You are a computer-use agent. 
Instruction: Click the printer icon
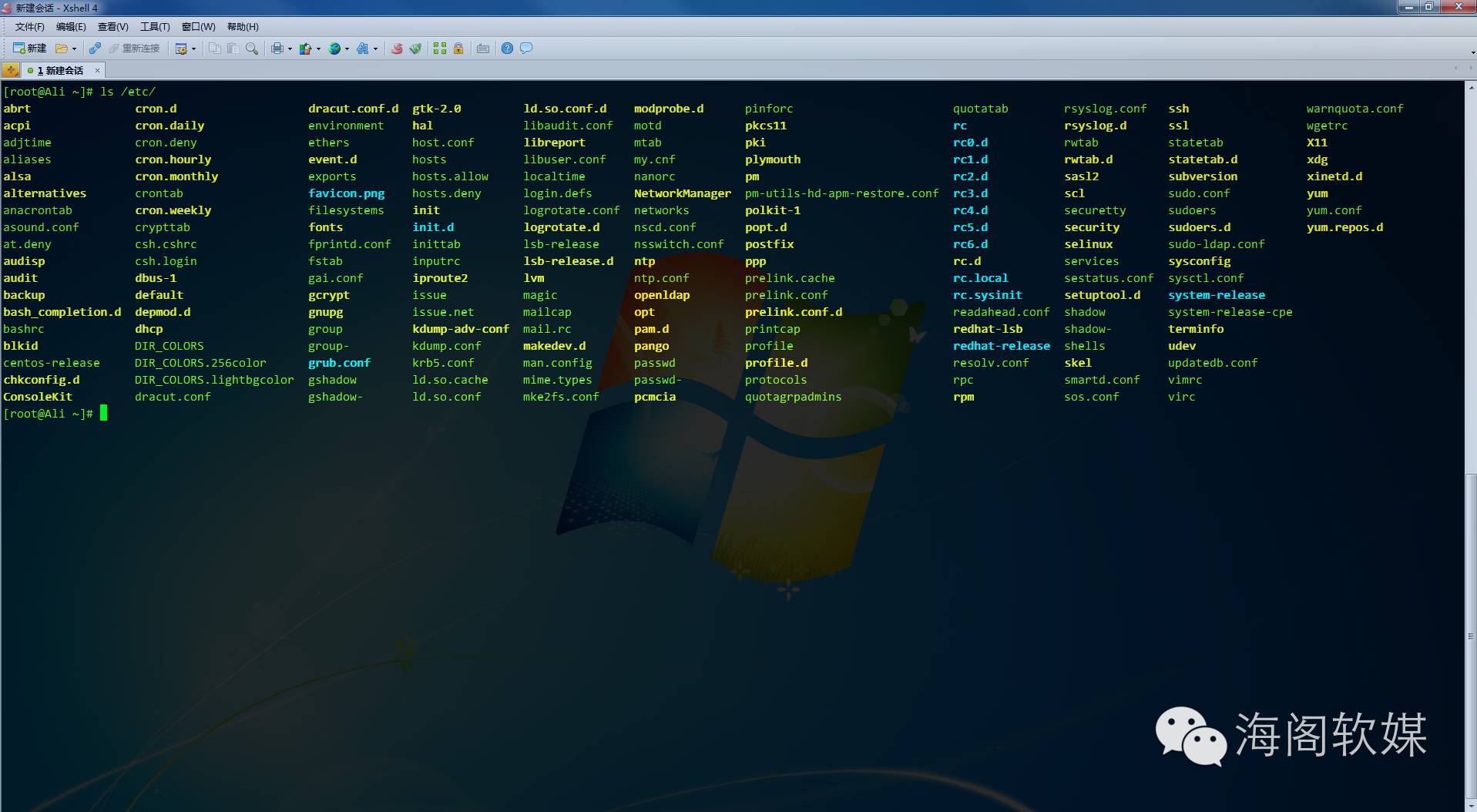[x=277, y=49]
